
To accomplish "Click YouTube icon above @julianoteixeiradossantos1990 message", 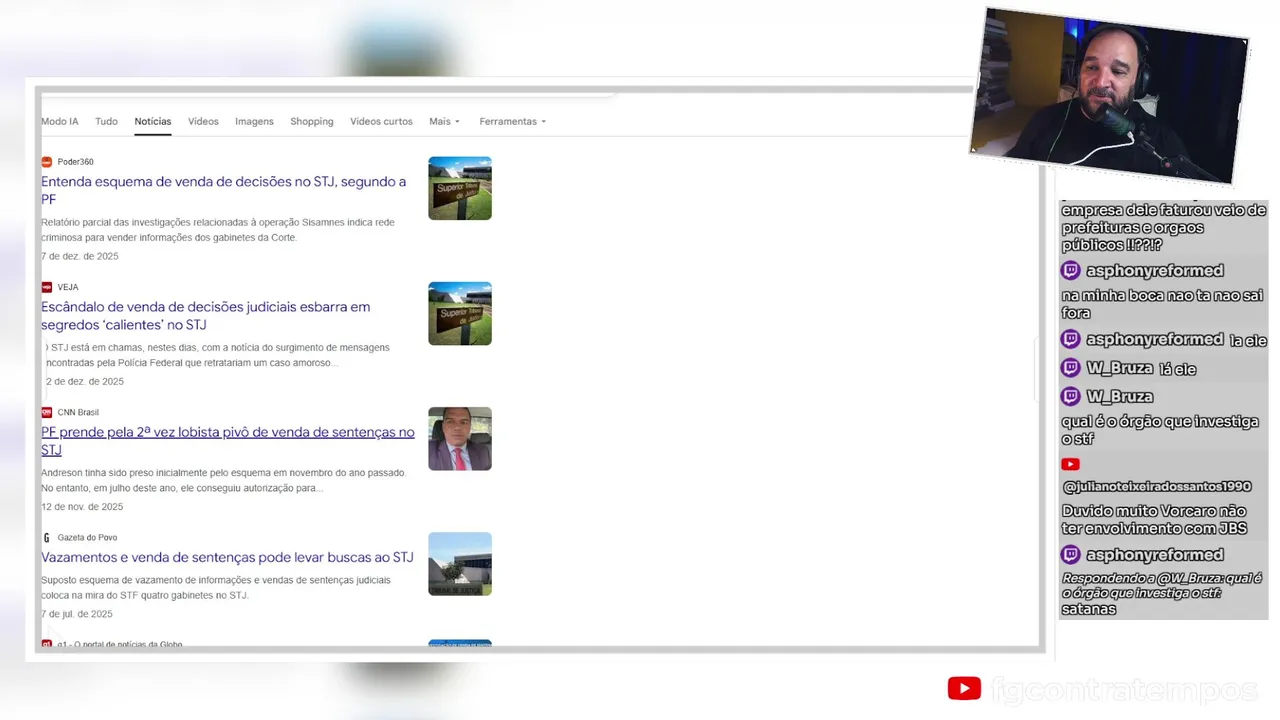I will [1071, 464].
